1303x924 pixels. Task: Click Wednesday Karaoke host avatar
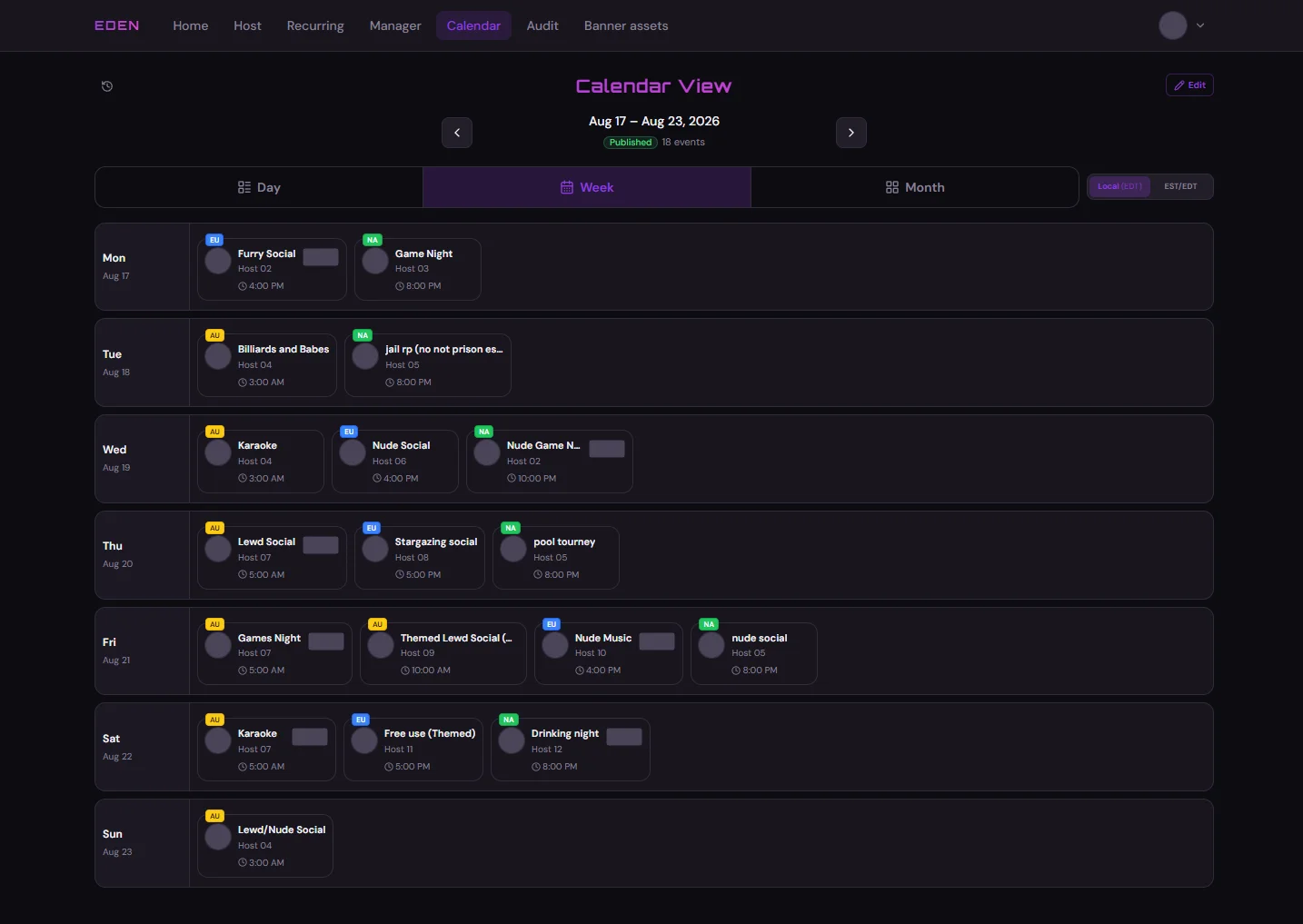[218, 452]
